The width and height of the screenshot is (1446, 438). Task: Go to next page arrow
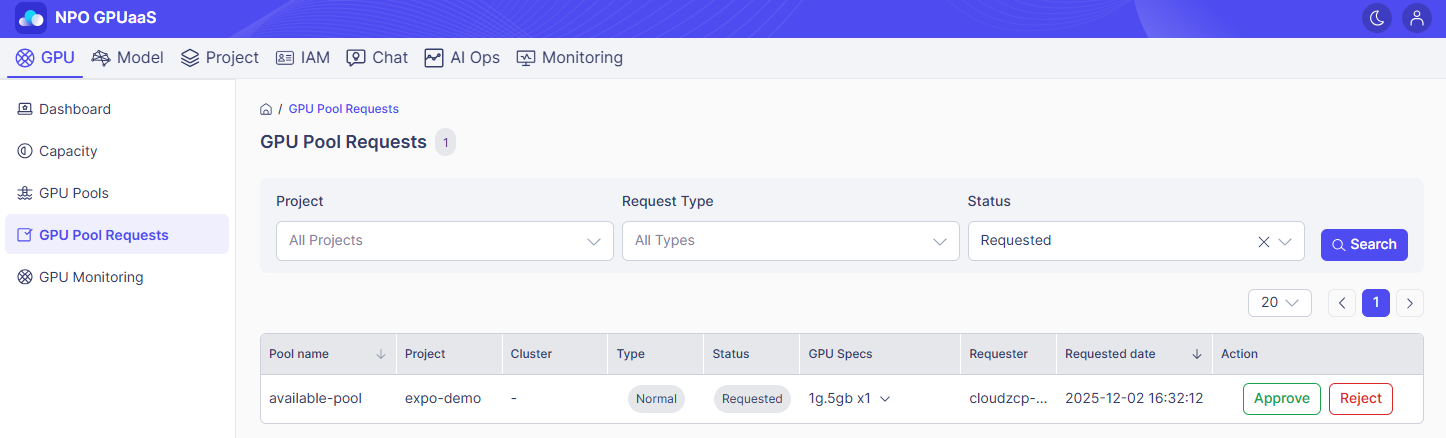pos(1410,302)
